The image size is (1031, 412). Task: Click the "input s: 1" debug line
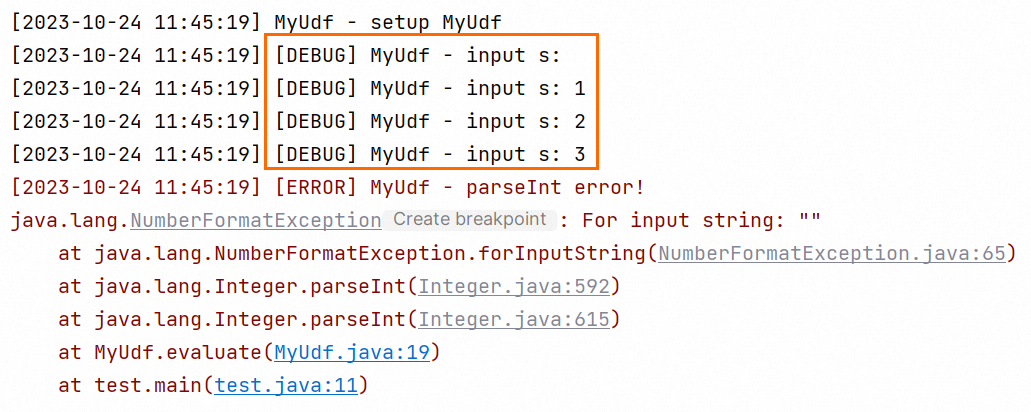tap(430, 88)
